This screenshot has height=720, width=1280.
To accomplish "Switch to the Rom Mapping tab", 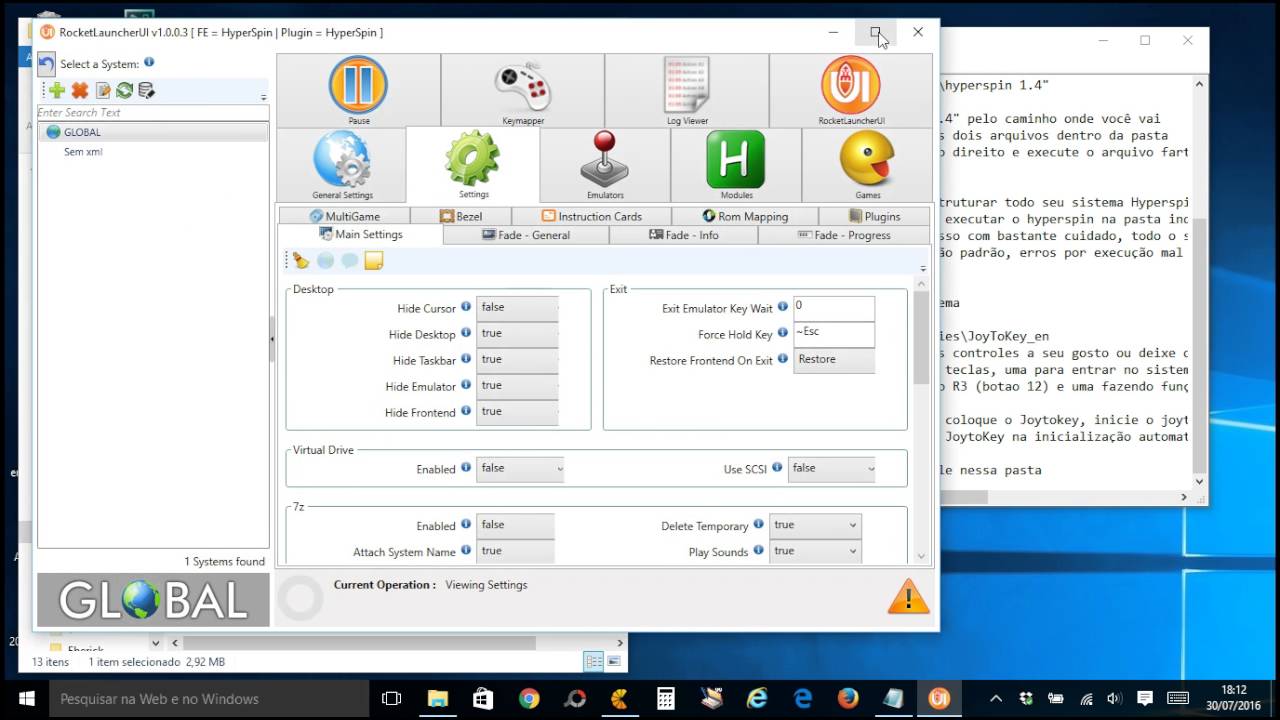I will point(745,216).
